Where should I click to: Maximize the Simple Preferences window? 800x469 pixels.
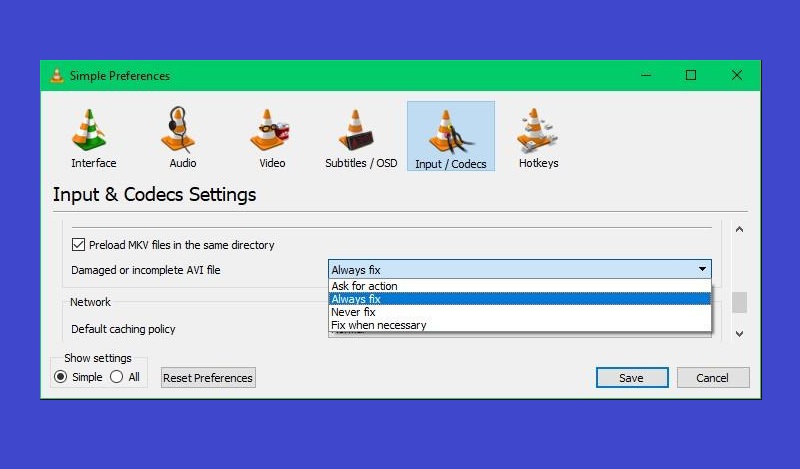(691, 76)
